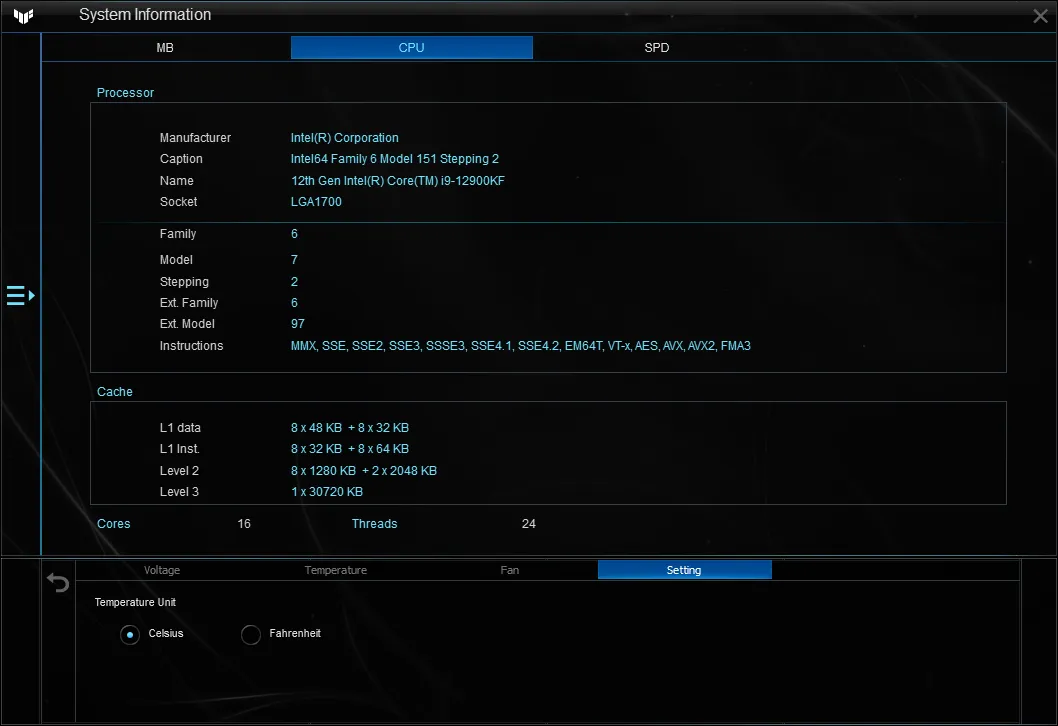This screenshot has width=1058, height=726.
Task: Click the Temperature Unit label
Action: pyautogui.click(x=135, y=602)
